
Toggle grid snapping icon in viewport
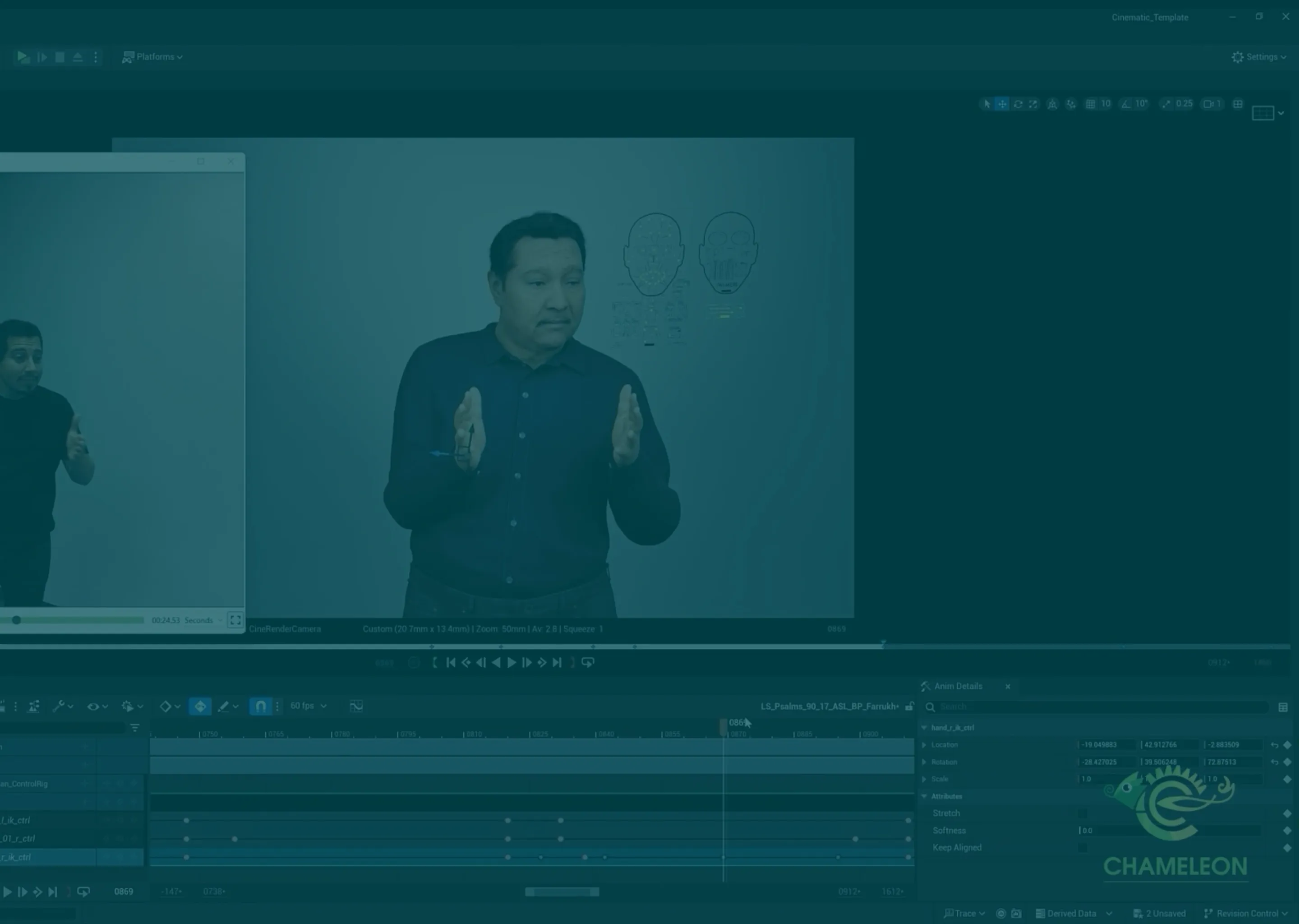[1090, 104]
